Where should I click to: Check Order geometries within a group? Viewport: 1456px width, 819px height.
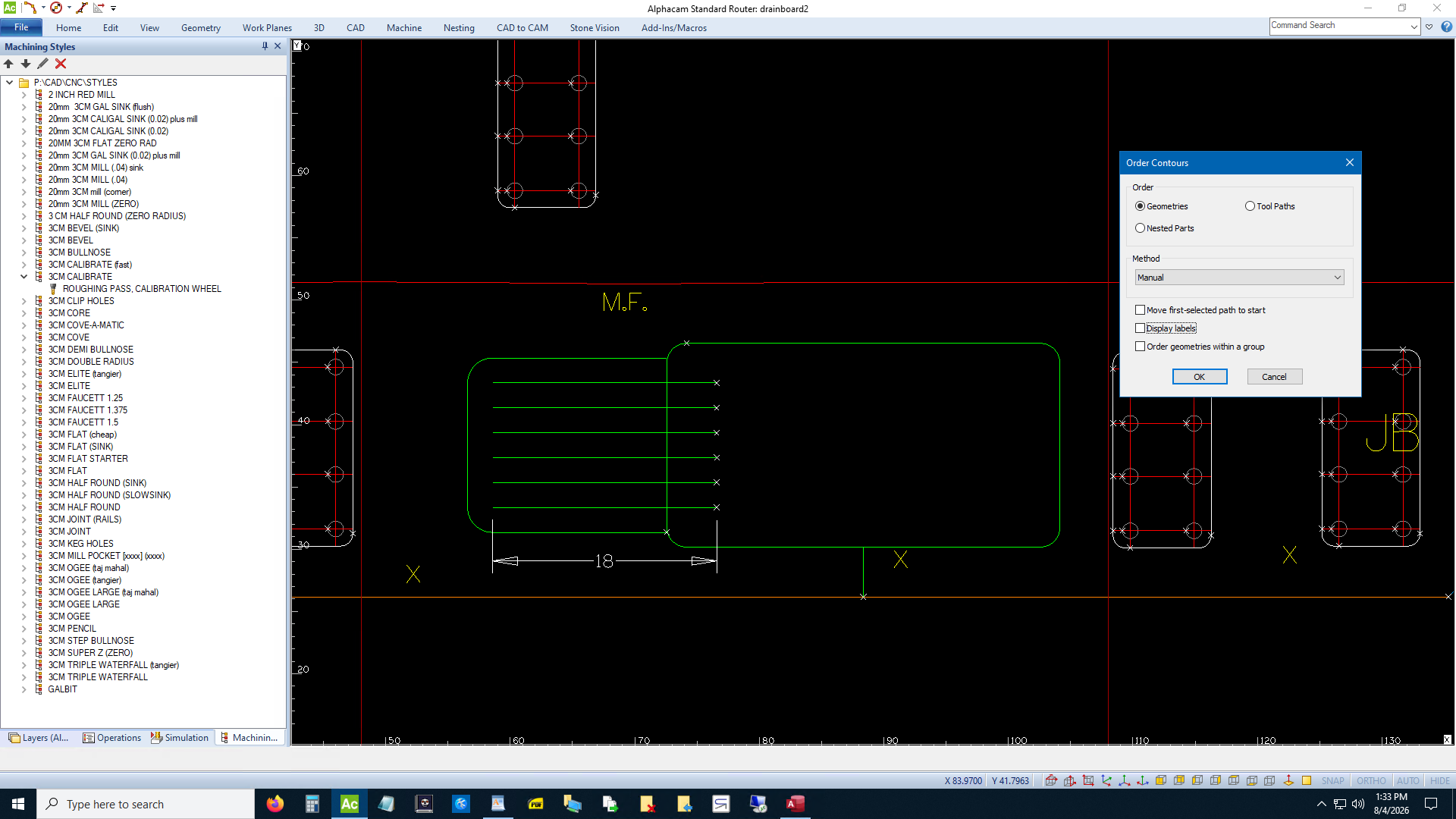pyautogui.click(x=1140, y=347)
